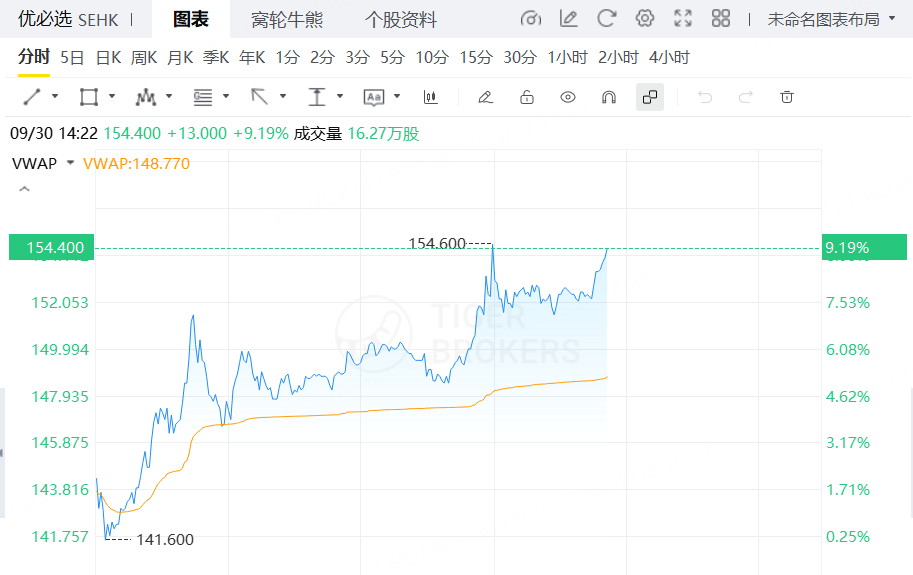Select the Fibonacci retracement lines tool
Image resolution: width=913 pixels, height=575 pixels.
(203, 97)
